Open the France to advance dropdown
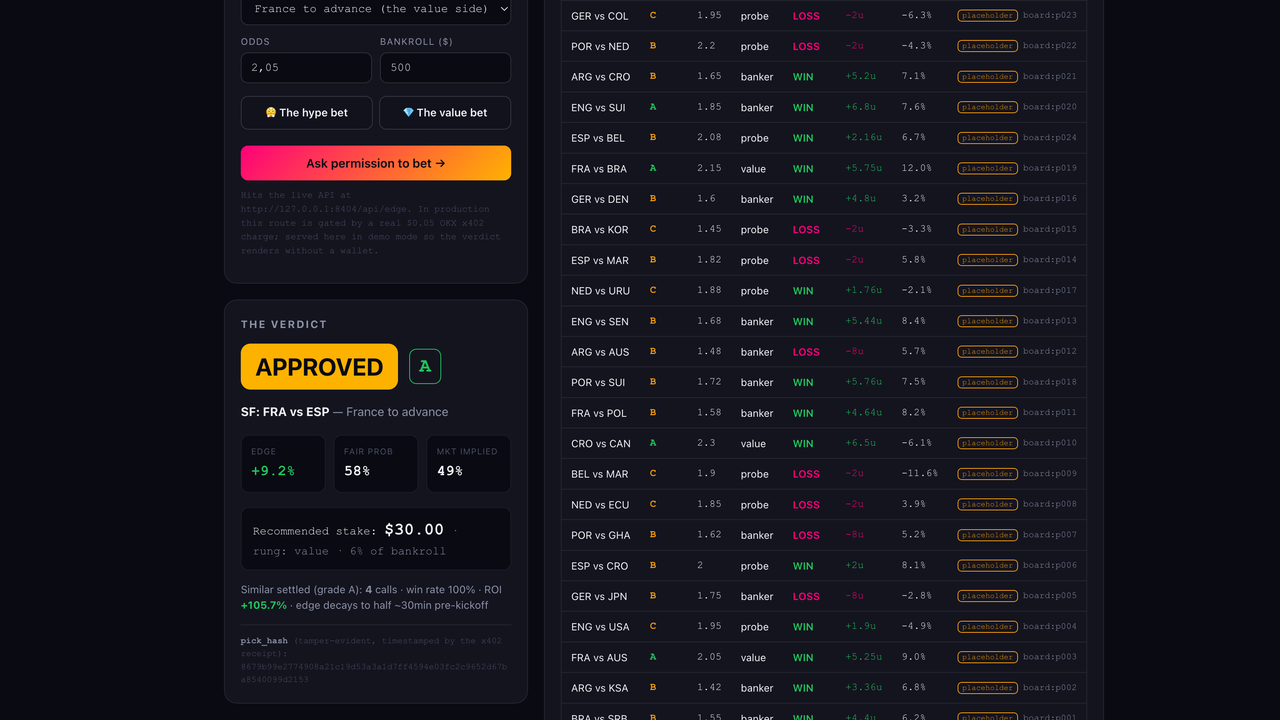 [376, 9]
